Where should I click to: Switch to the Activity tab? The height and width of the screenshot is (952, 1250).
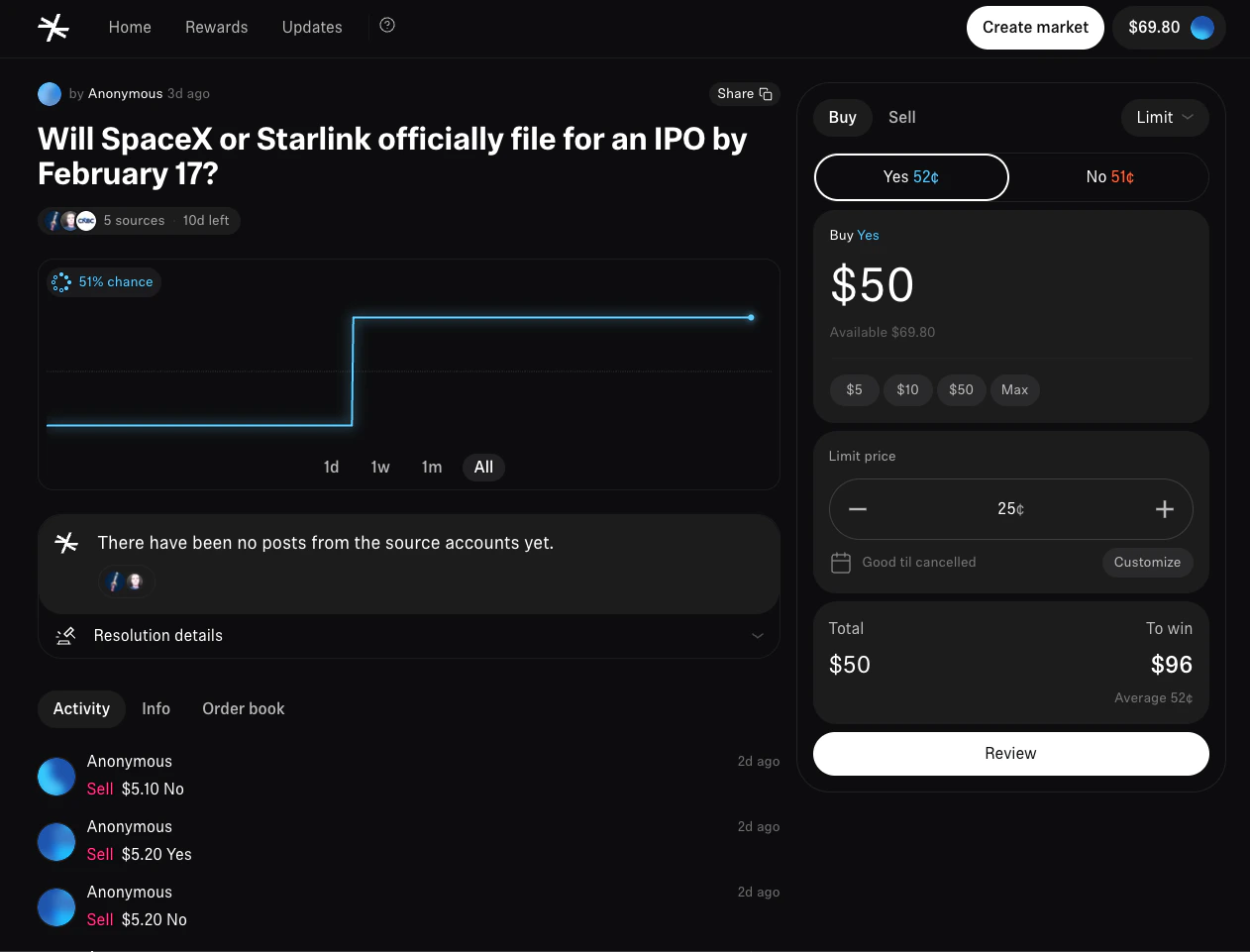[81, 709]
